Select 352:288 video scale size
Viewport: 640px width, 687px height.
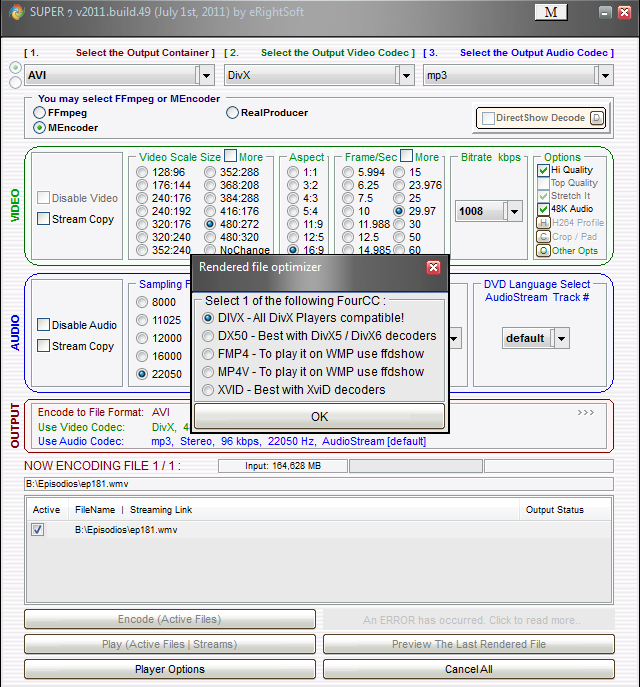(x=210, y=172)
